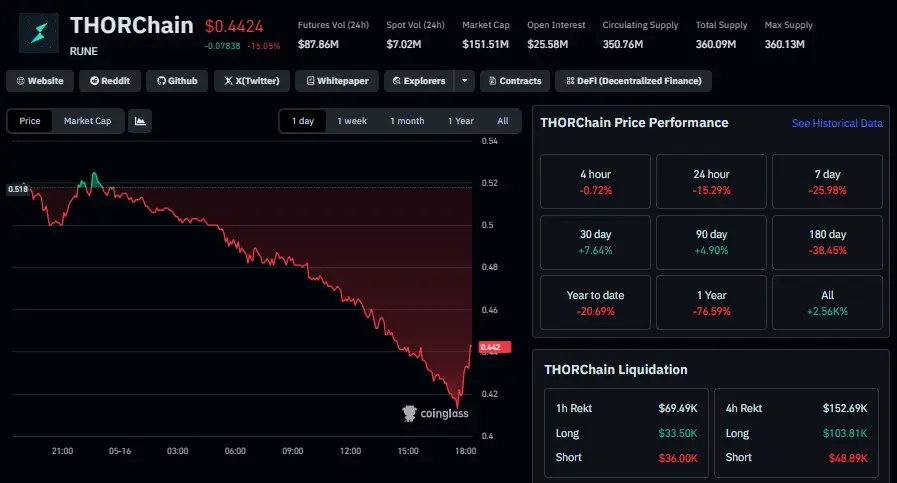Click the Spot Vol (24h) $7.02M value
Viewport: 897px width, 483px height.
click(403, 44)
